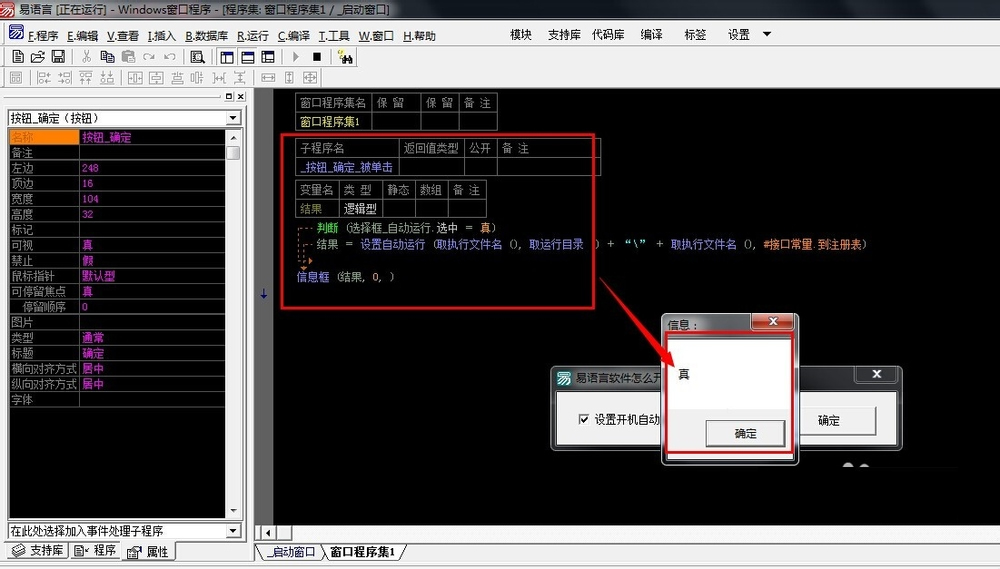1000x569 pixels.
Task: Click the 模块 item in top bar
Action: 520,34
